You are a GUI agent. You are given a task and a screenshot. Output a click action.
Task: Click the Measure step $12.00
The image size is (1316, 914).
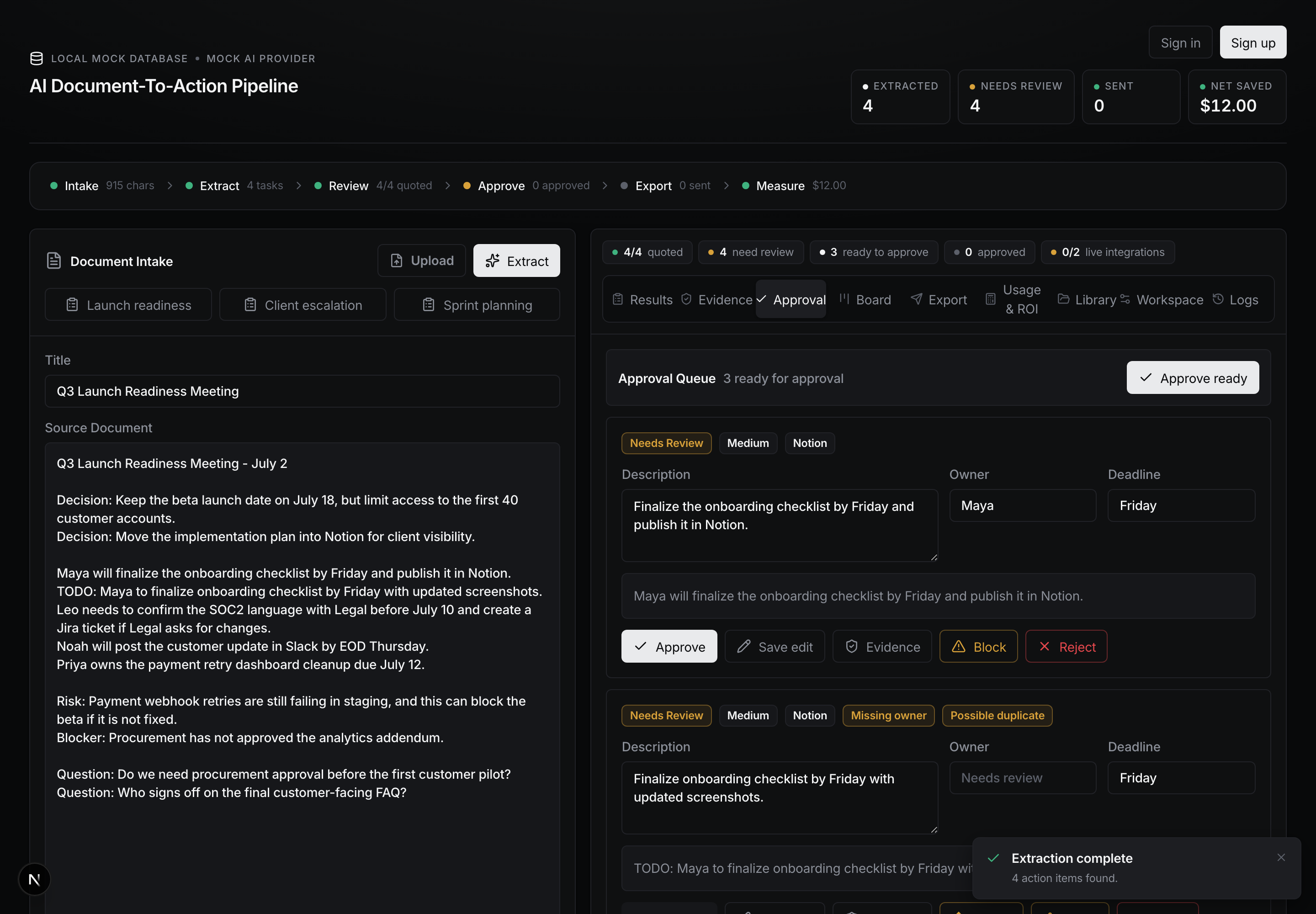coord(794,186)
